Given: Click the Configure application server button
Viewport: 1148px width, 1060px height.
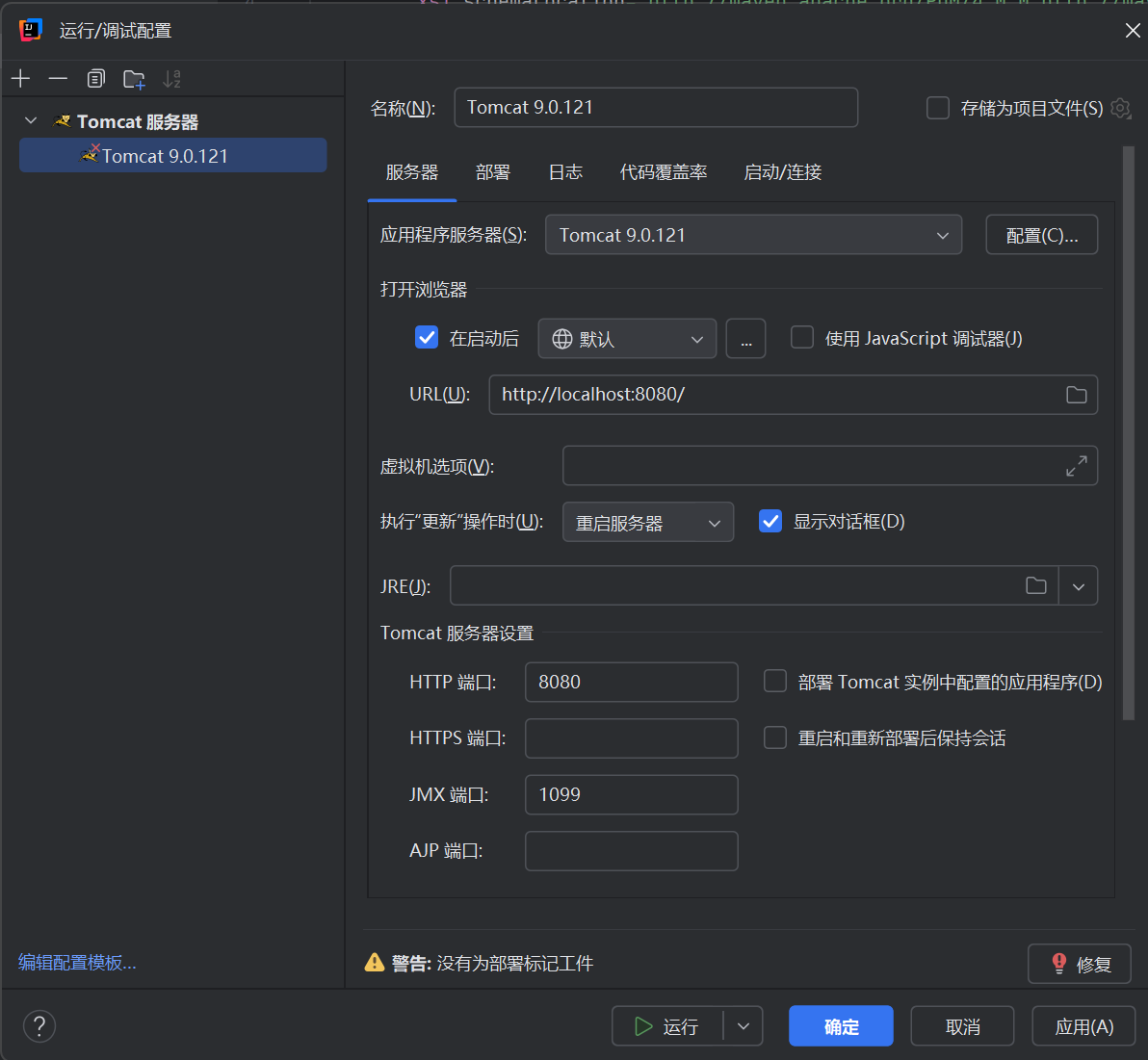Looking at the screenshot, I should click(x=1041, y=235).
